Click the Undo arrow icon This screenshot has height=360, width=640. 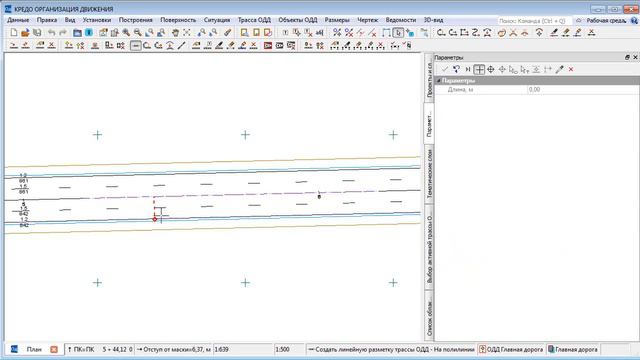pos(51,33)
